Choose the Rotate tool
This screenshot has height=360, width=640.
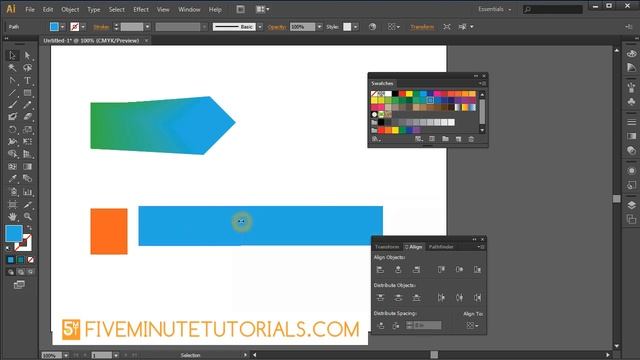12,130
